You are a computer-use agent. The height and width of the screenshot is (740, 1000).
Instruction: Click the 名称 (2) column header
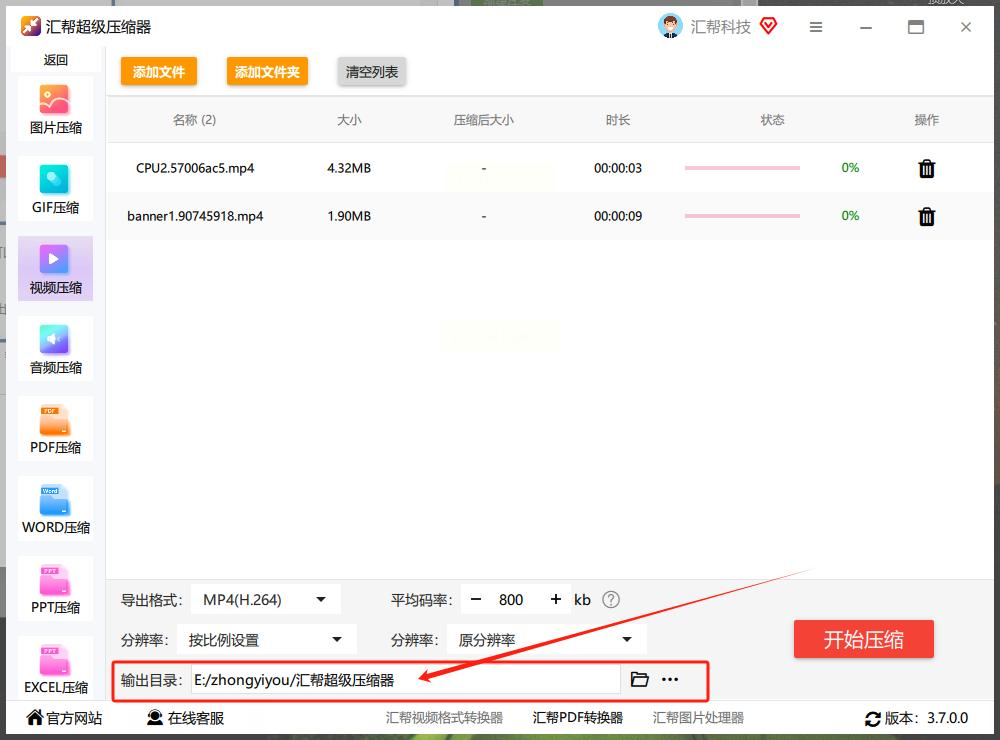[x=195, y=120]
